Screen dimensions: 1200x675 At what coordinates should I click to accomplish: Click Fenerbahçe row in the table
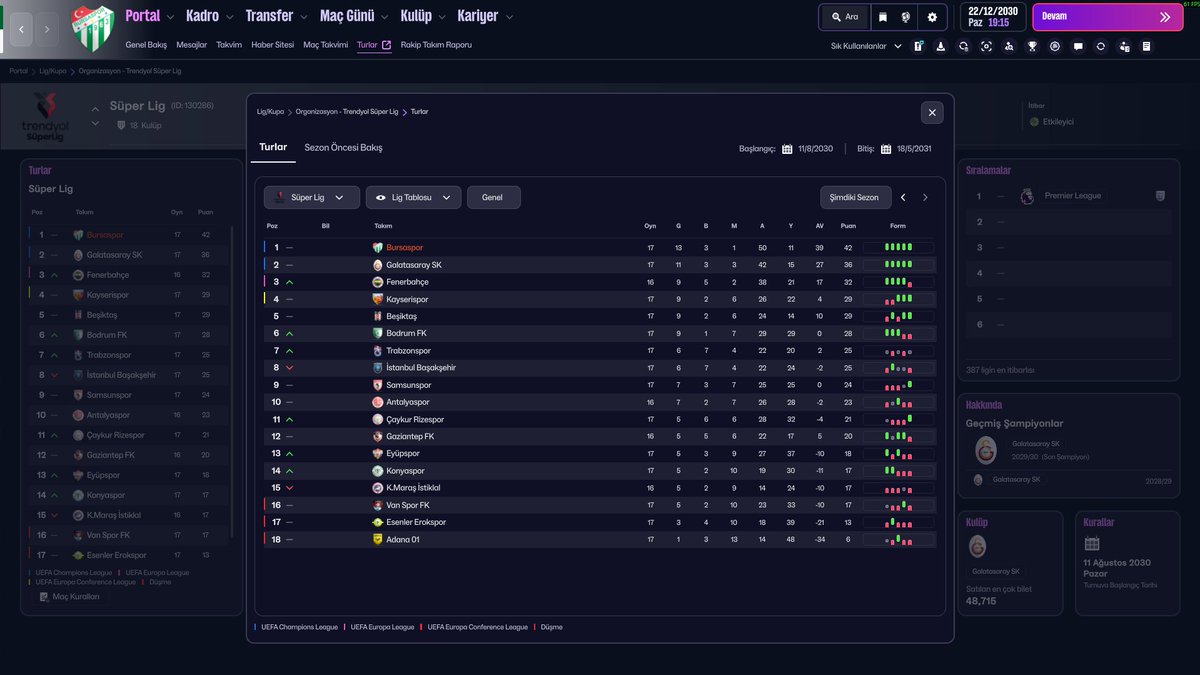point(600,282)
